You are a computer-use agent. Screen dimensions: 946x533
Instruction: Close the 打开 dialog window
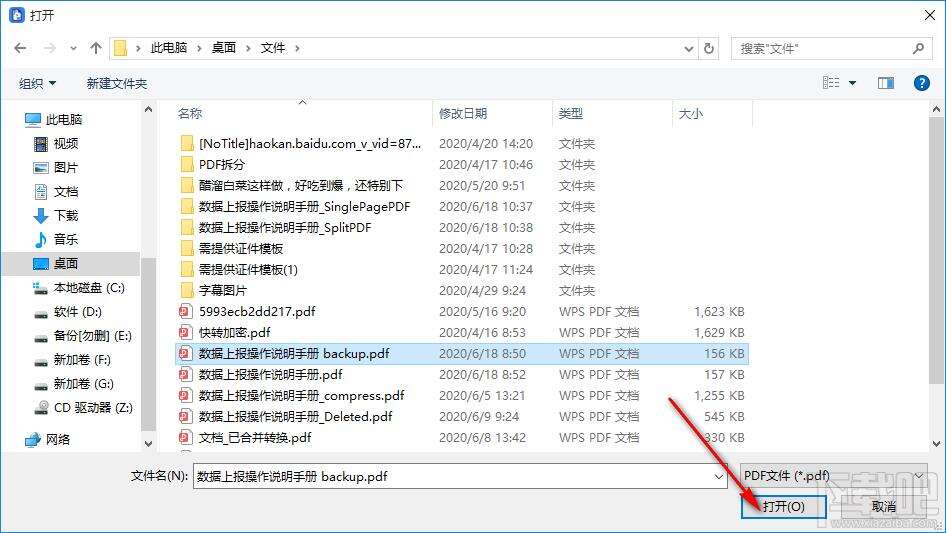tap(930, 15)
